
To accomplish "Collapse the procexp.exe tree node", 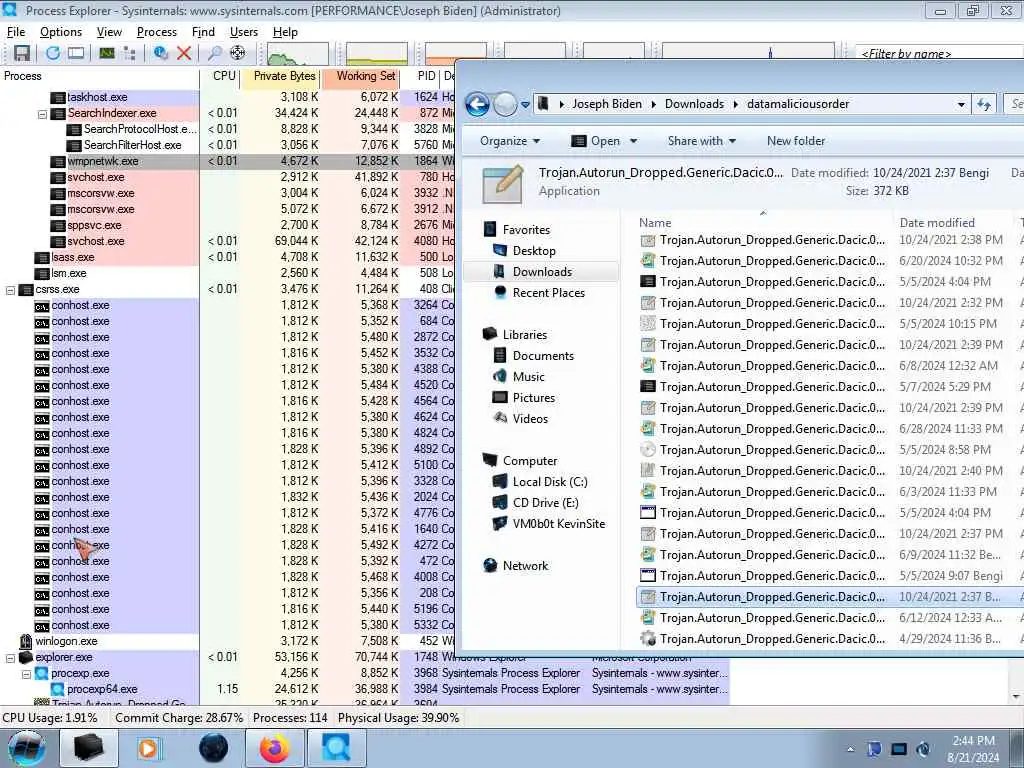I will (26, 673).
